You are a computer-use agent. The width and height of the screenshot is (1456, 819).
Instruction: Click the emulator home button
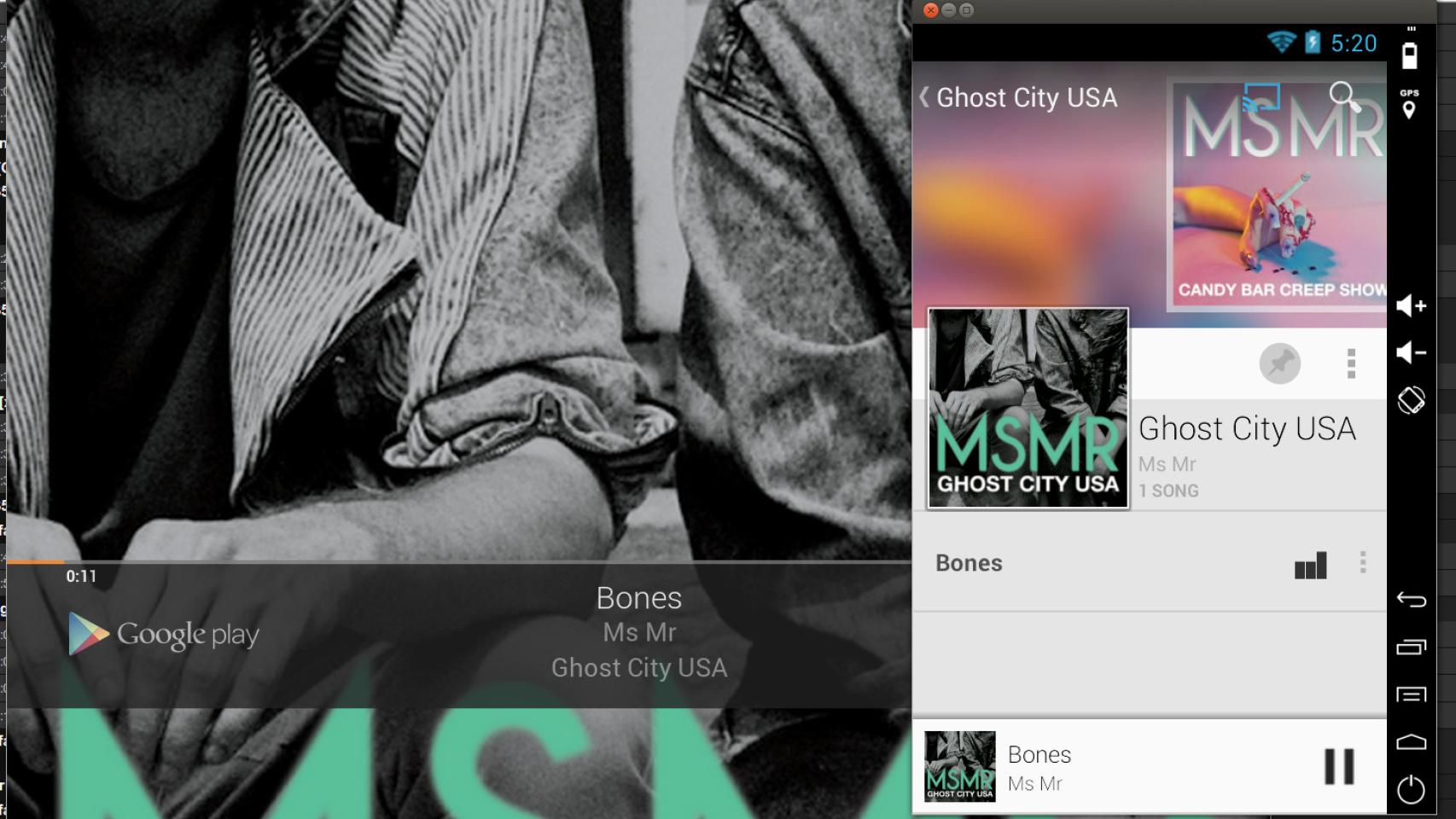[1412, 741]
